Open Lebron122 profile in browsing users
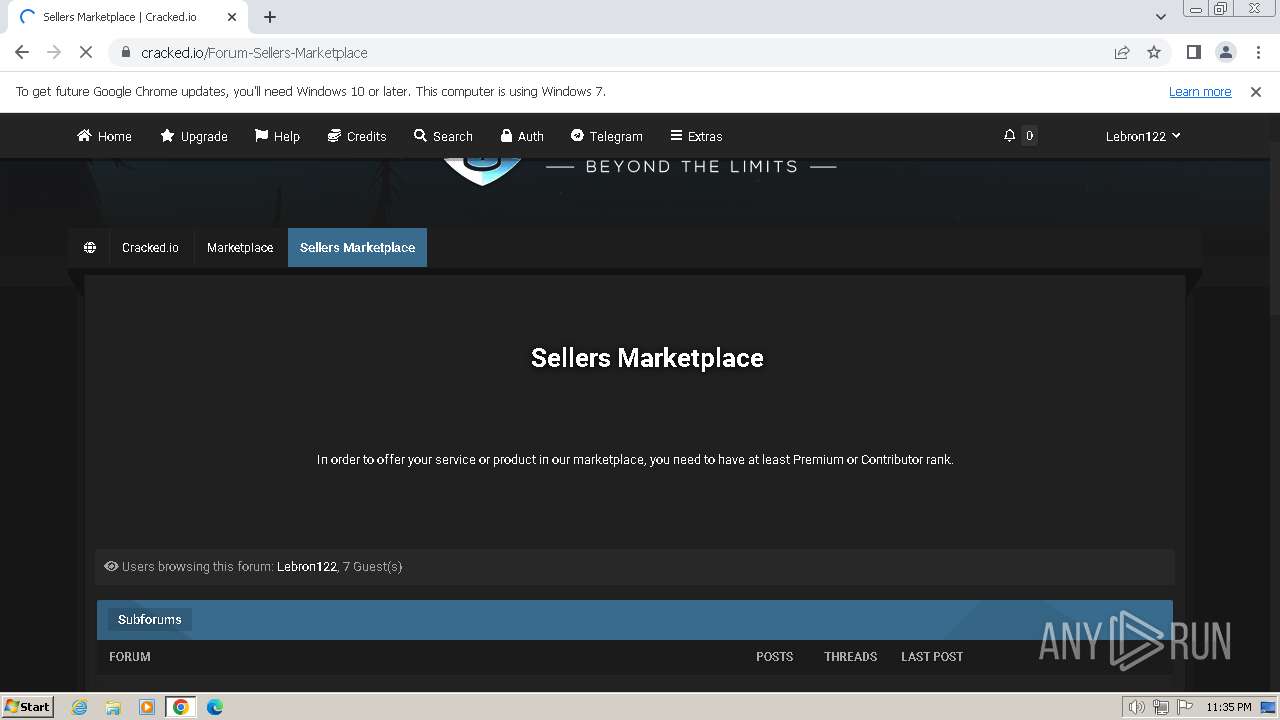The height and width of the screenshot is (720, 1280). (307, 566)
